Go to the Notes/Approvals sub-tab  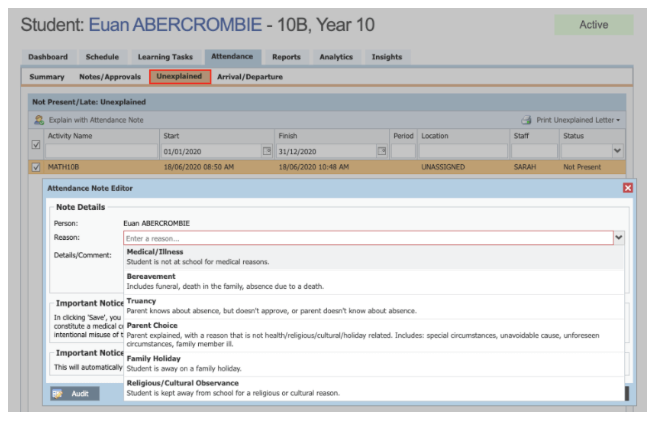coord(110,77)
